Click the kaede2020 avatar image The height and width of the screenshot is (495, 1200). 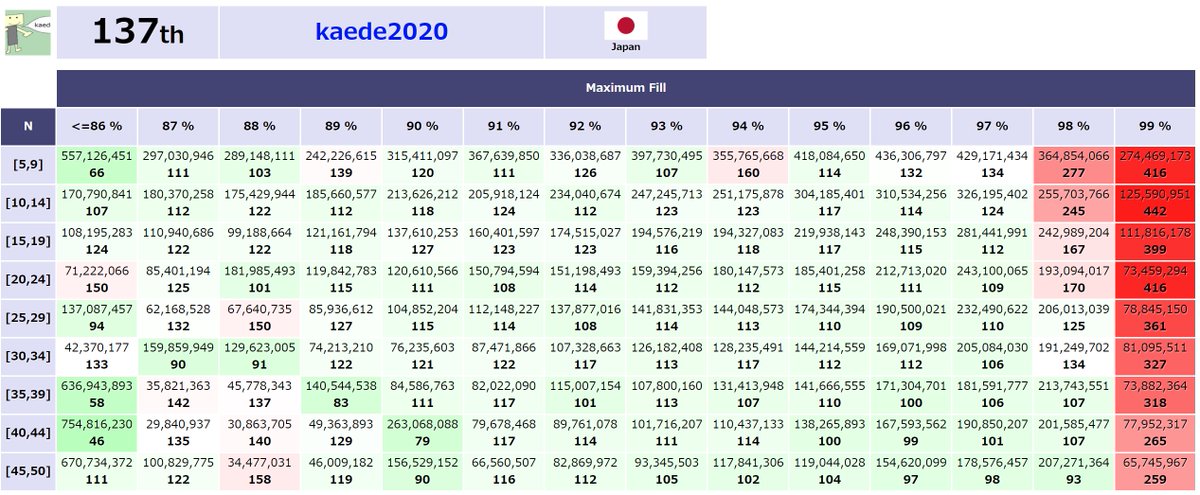pyautogui.click(x=28, y=32)
